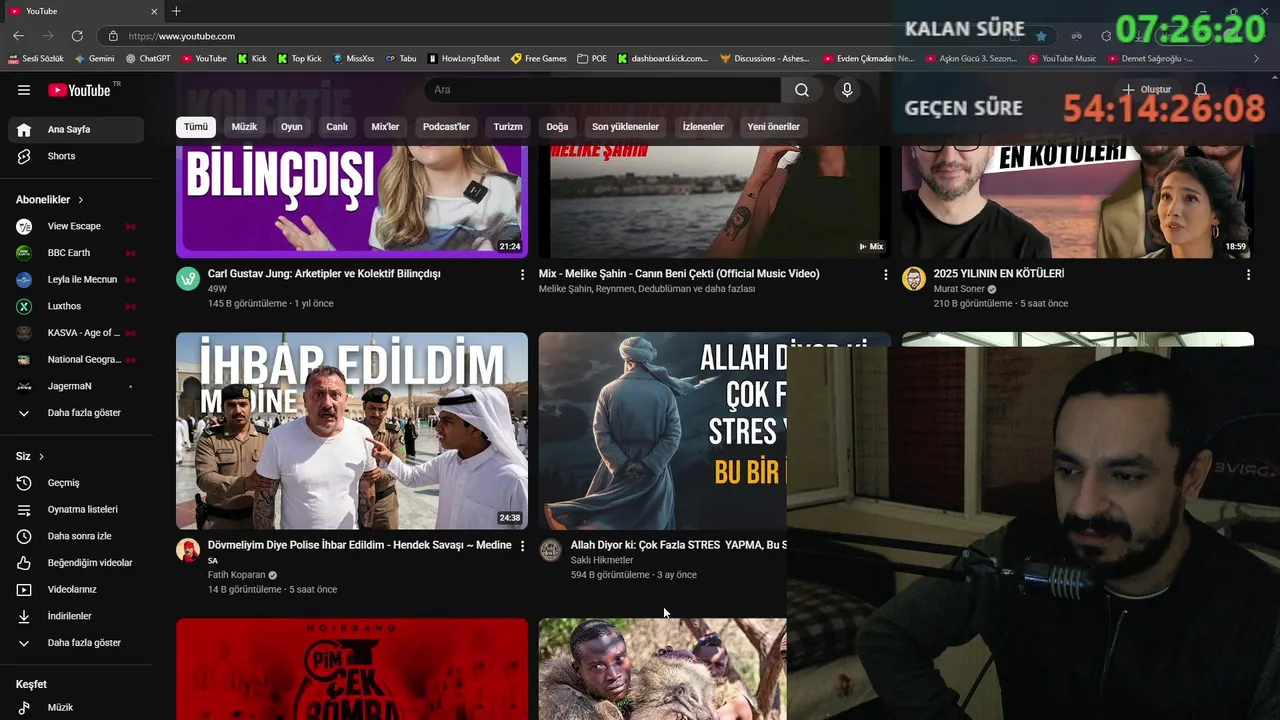Image resolution: width=1280 pixels, height=720 pixels.
Task: Click the search magnifier button
Action: (802, 90)
